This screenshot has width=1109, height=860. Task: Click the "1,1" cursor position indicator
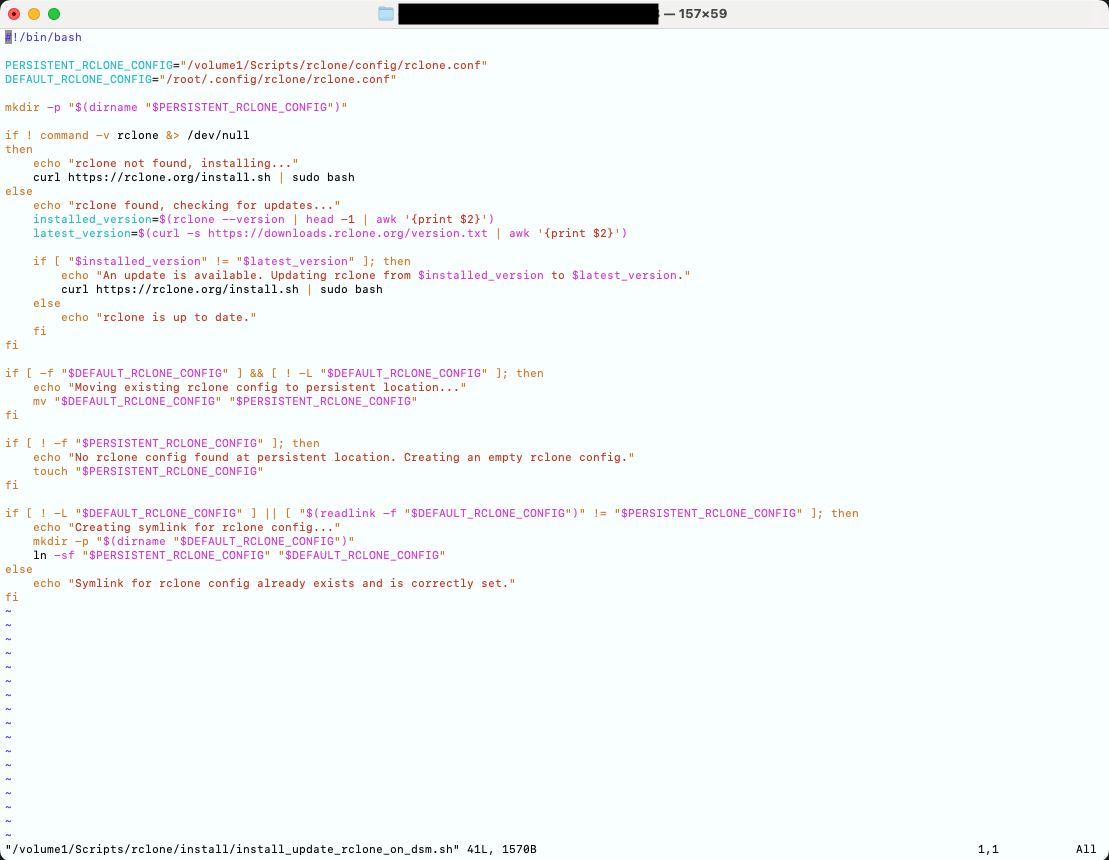click(988, 849)
